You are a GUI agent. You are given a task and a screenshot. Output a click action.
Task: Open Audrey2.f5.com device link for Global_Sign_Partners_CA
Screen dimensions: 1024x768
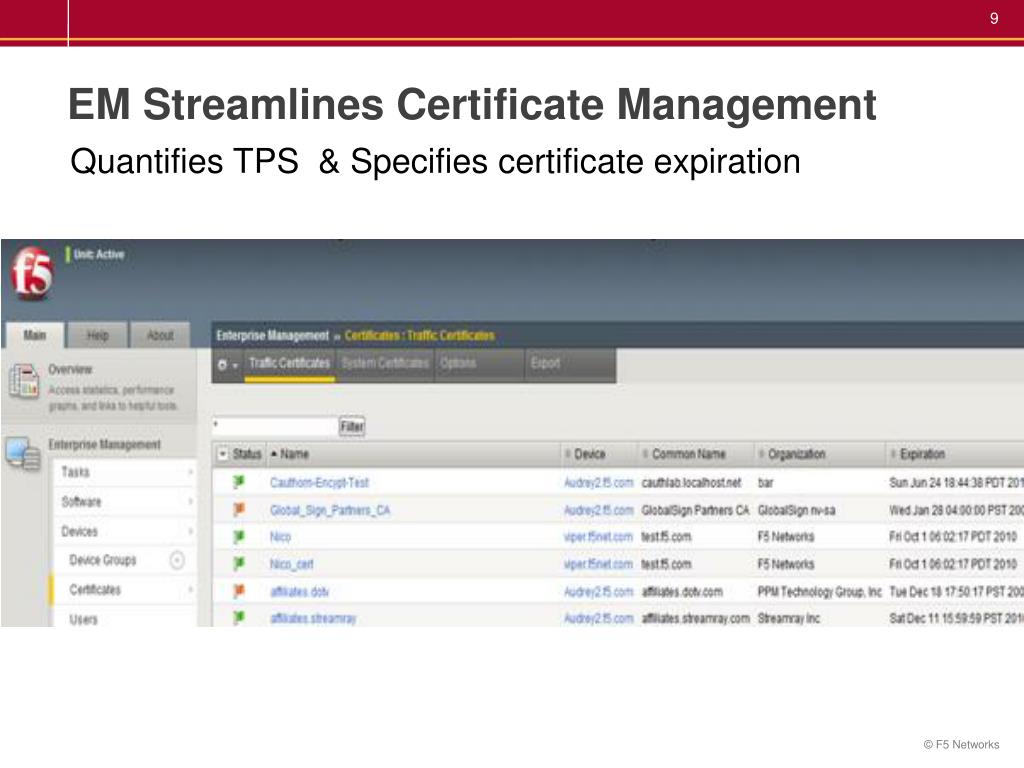[x=599, y=510]
